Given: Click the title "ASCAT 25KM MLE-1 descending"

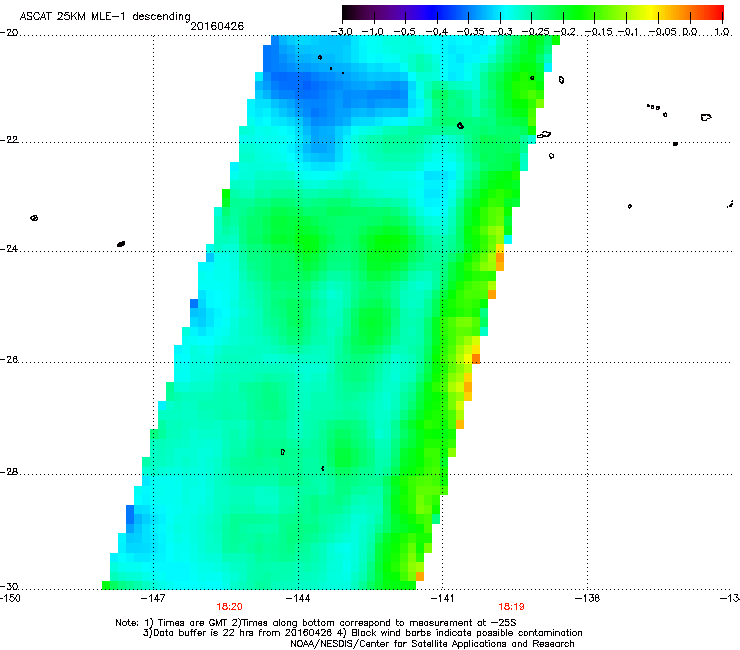Looking at the screenshot, I should [x=105, y=17].
